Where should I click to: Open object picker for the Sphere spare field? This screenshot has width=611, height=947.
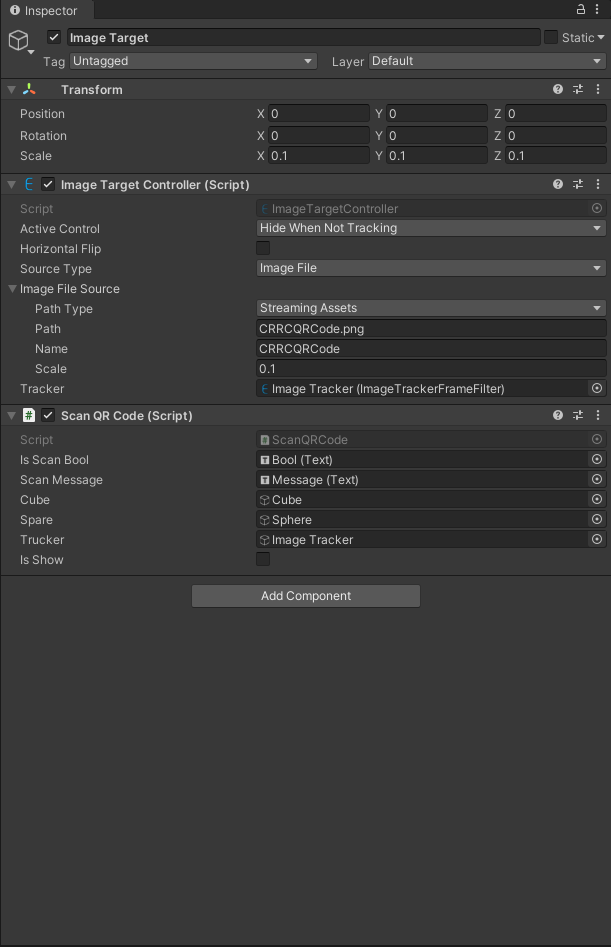pyautogui.click(x=597, y=519)
